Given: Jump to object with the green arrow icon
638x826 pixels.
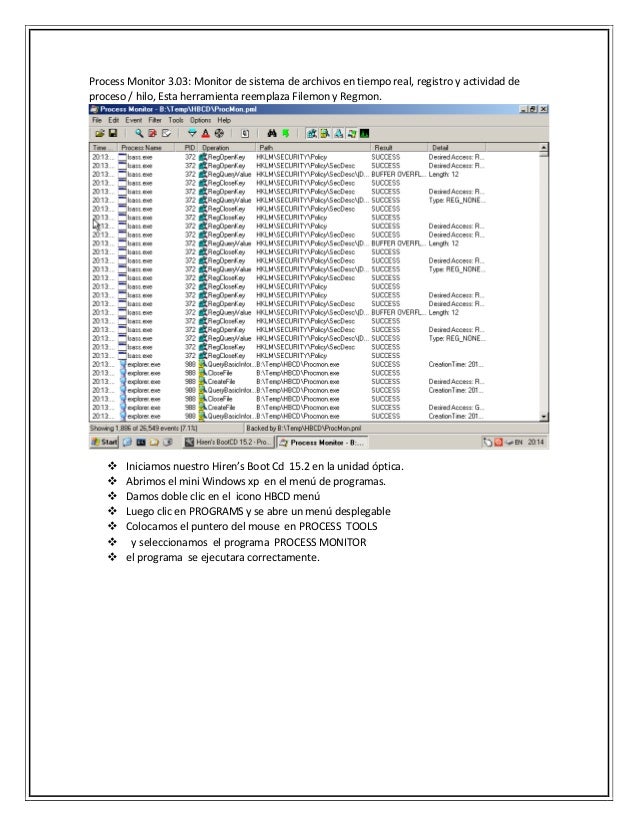Looking at the screenshot, I should pos(286,133).
